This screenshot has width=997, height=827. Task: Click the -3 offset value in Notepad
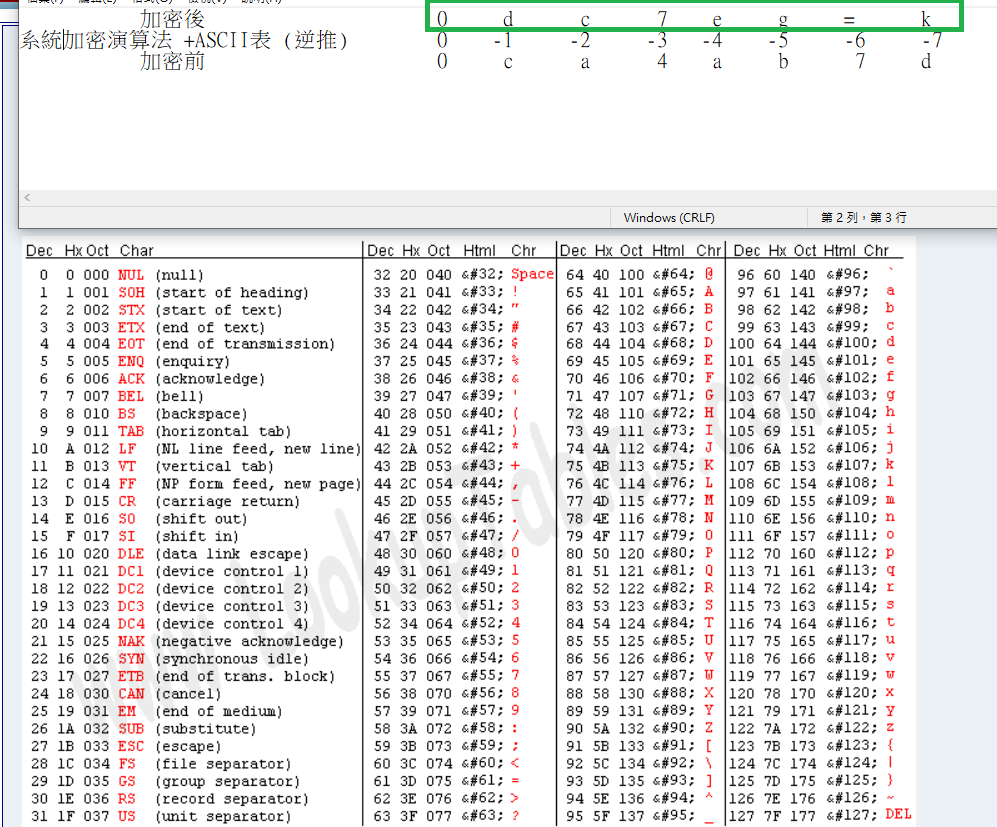(x=658, y=41)
